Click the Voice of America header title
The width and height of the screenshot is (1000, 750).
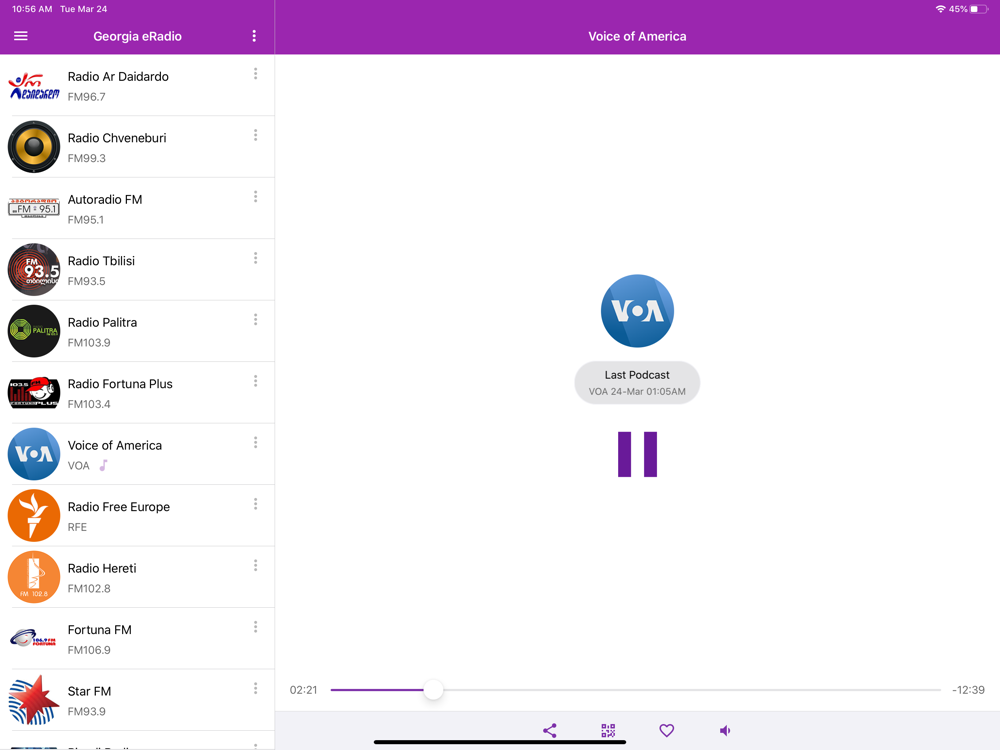pos(637,36)
